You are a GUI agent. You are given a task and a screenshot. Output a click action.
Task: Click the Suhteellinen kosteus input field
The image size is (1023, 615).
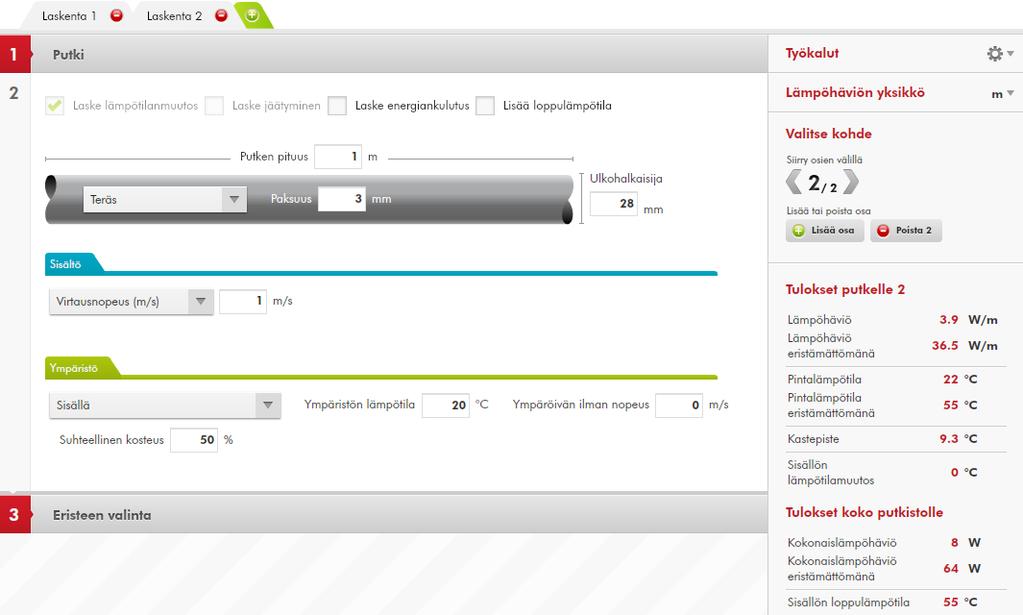pos(194,440)
